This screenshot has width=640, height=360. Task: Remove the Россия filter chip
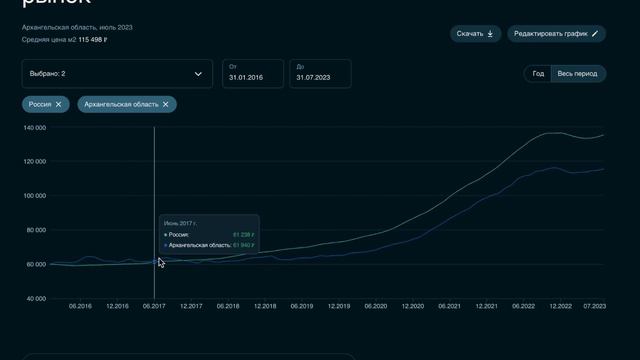click(58, 104)
